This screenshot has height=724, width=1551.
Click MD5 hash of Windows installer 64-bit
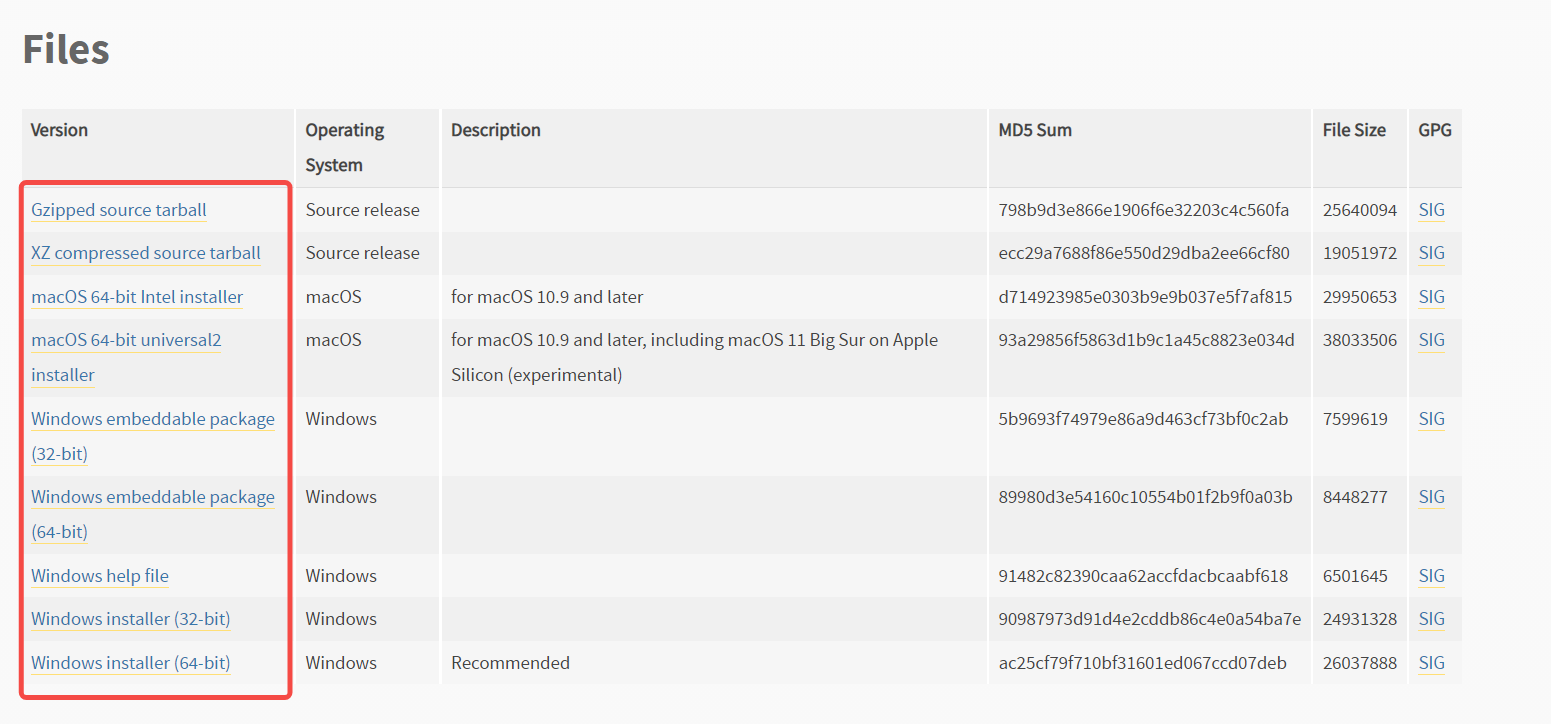pyautogui.click(x=1142, y=663)
